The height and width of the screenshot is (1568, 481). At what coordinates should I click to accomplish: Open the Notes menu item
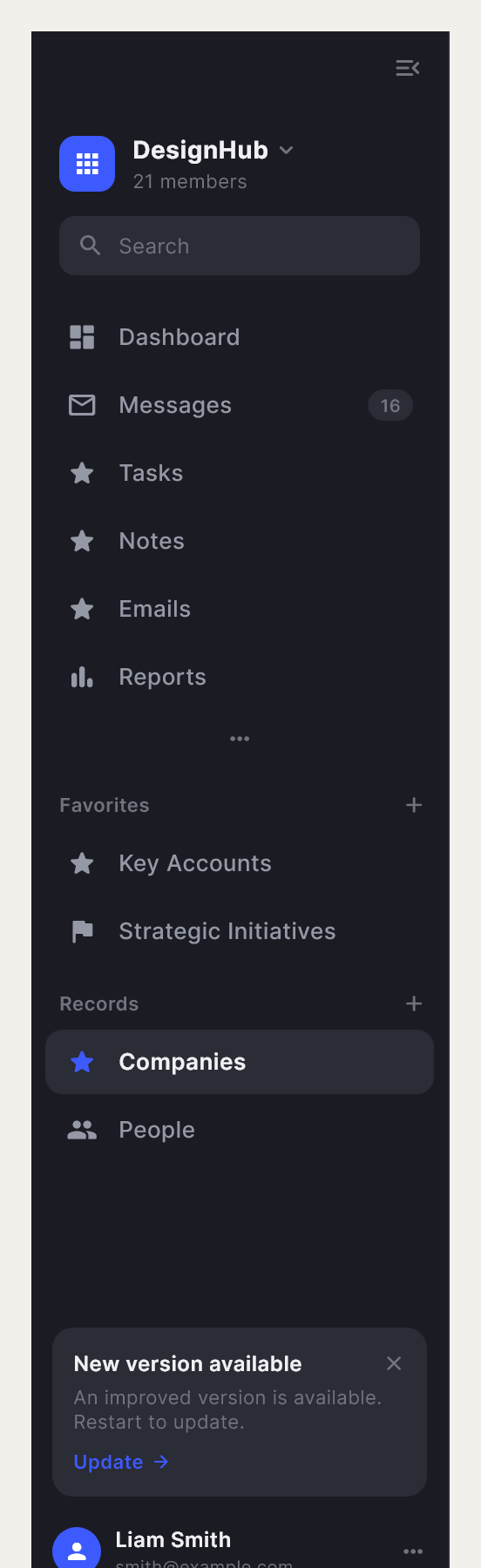pyautogui.click(x=240, y=541)
